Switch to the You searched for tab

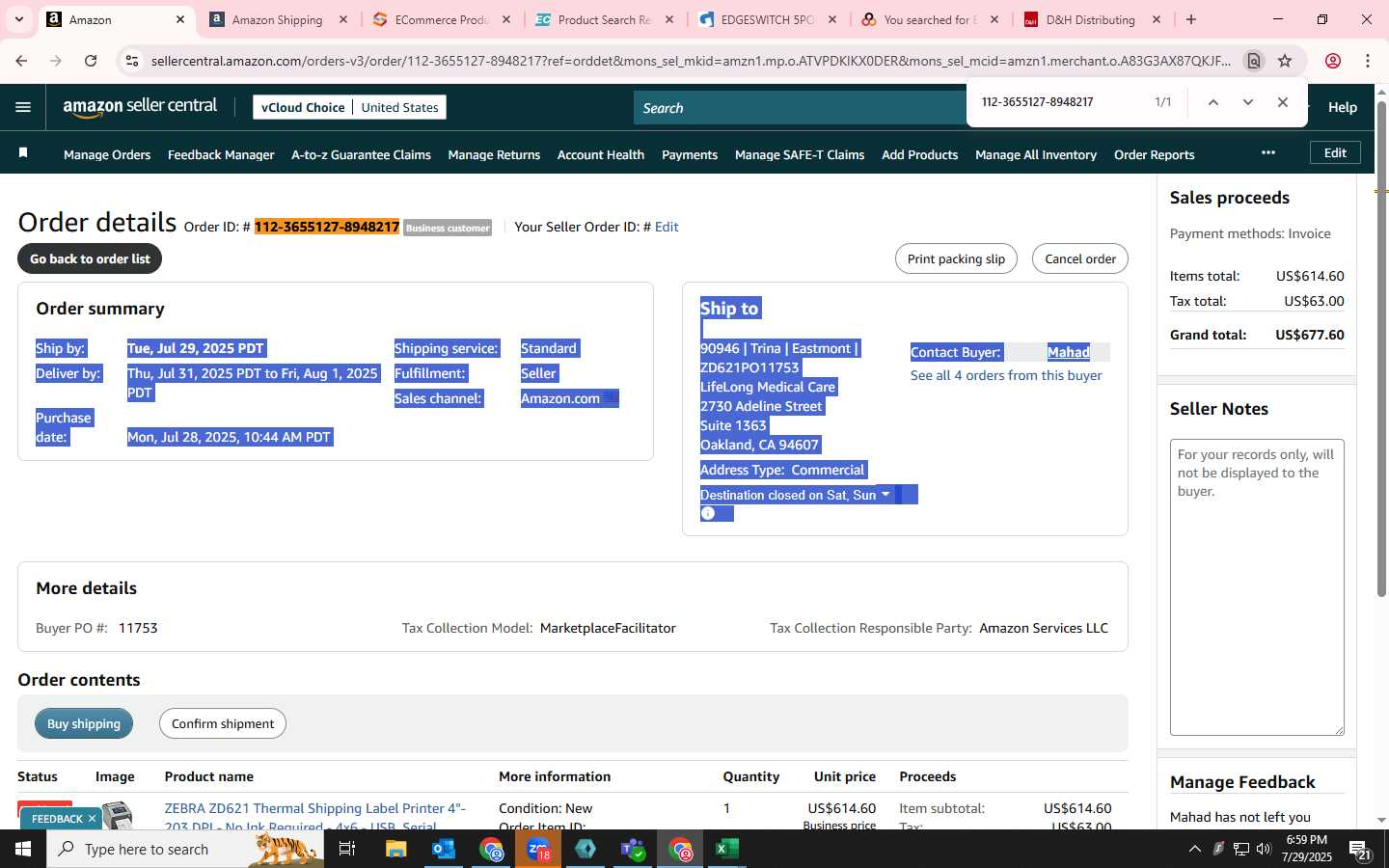point(930,19)
